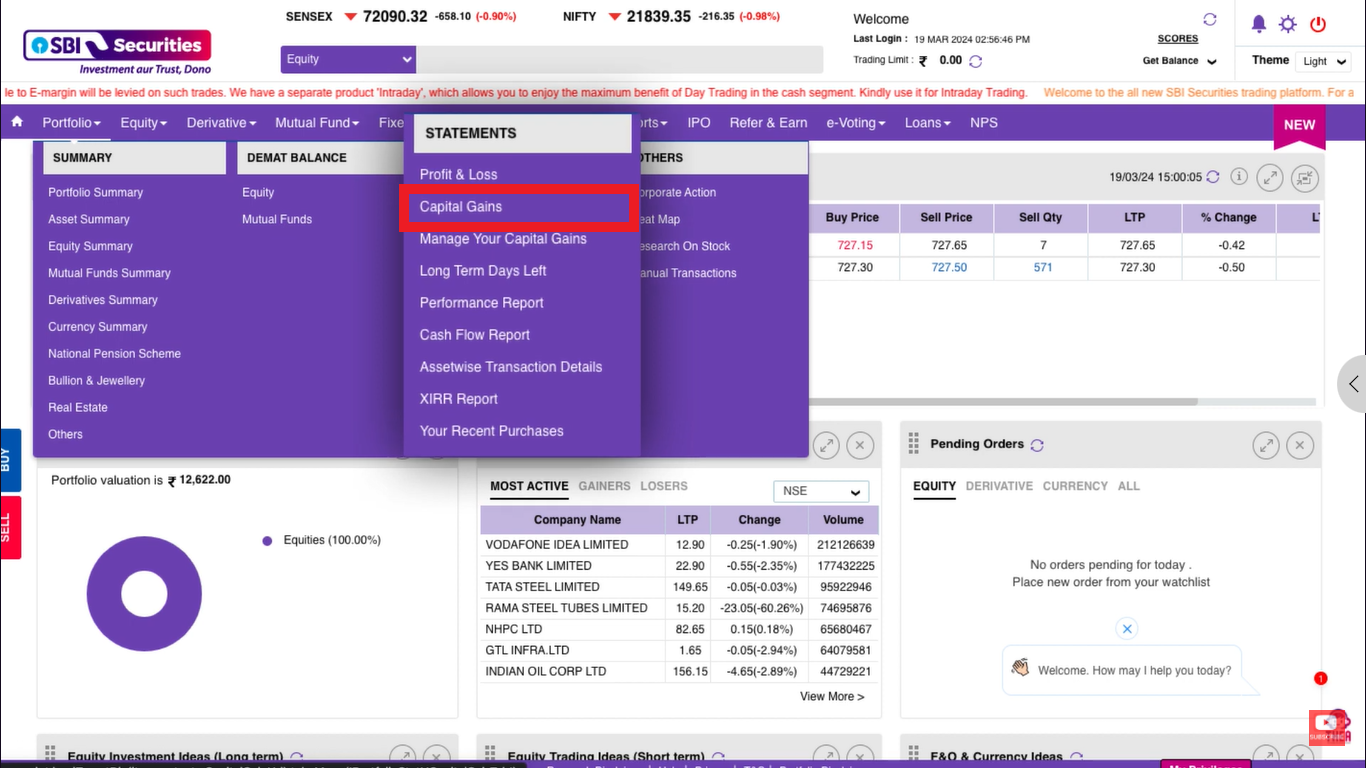Open Long Term Days Left
The height and width of the screenshot is (768, 1366).
coord(483,270)
